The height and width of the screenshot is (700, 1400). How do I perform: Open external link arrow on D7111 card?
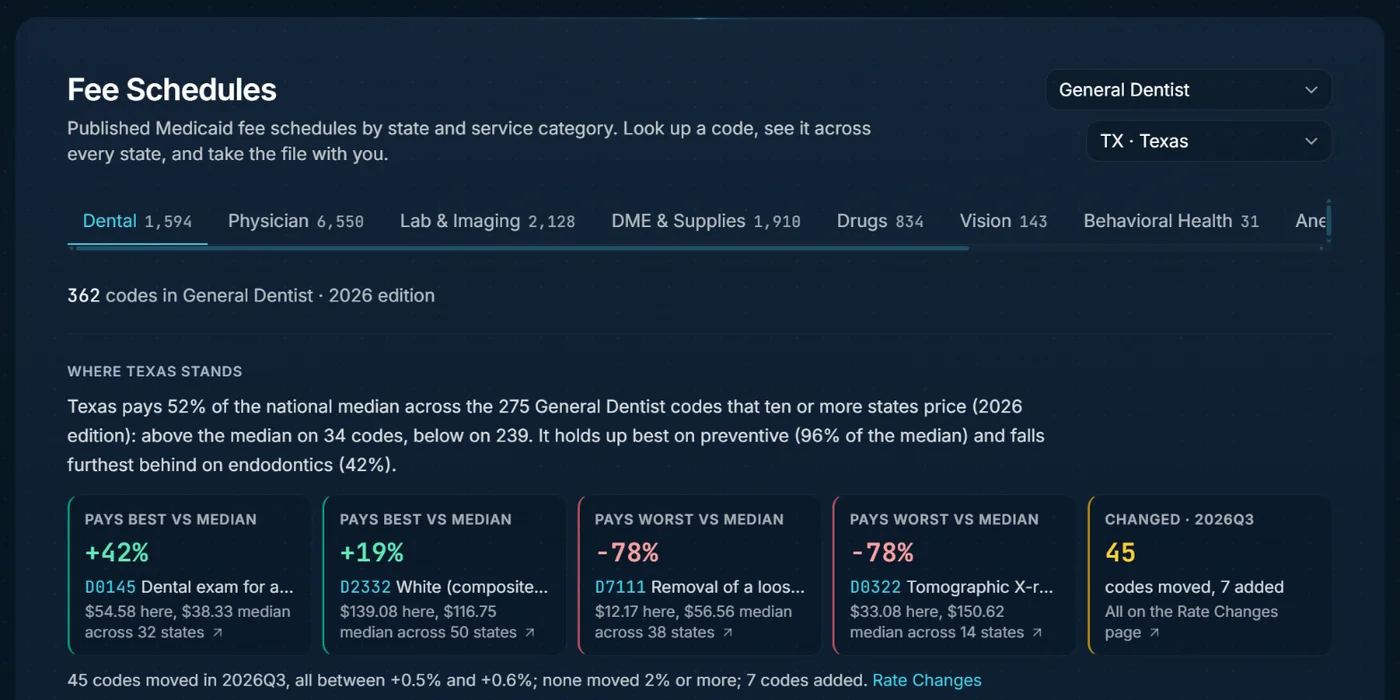[x=727, y=633]
